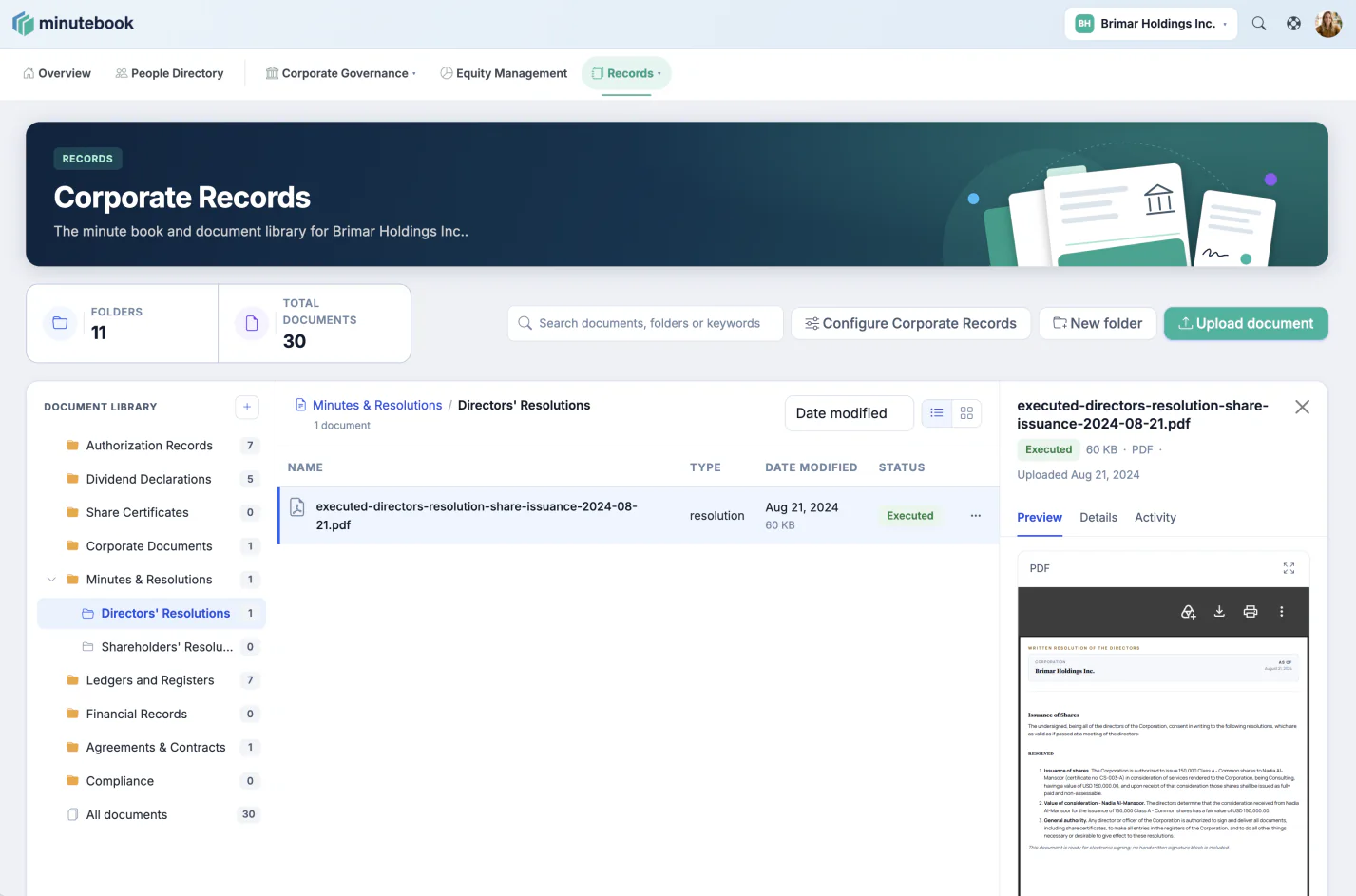Open the user profile avatar
The image size is (1356, 896).
click(1328, 24)
